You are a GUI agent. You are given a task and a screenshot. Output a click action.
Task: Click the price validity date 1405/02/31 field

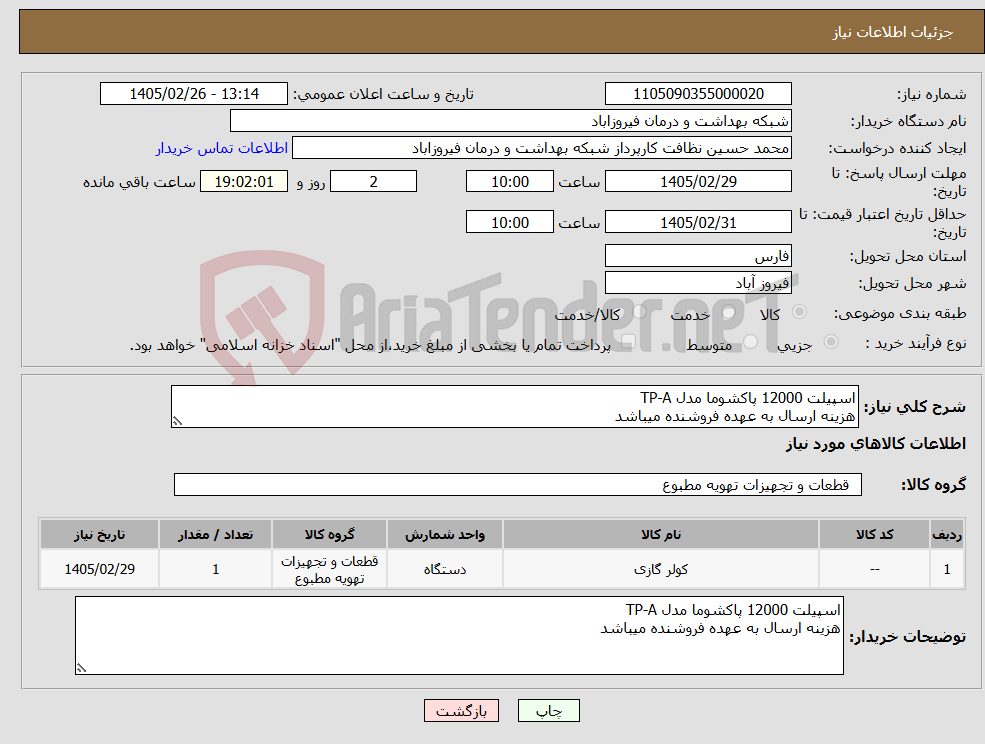click(x=698, y=222)
